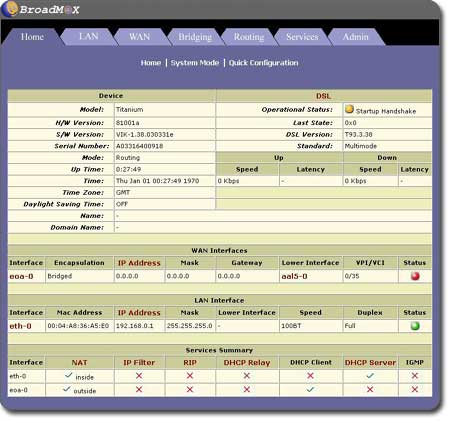The height and width of the screenshot is (421, 450).
Task: Click WAN Interfaces IP Address header link
Action: [139, 263]
